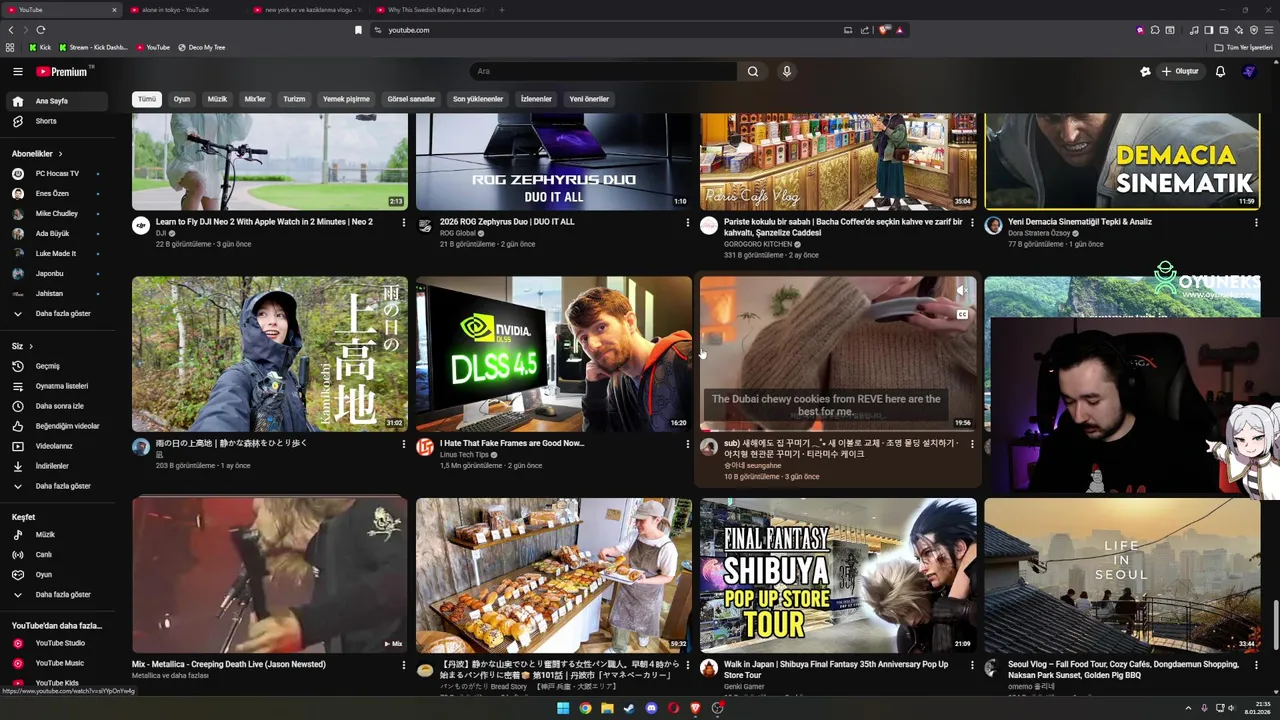1280x720 pixels.
Task: Click the YouTube search input field
Action: [x=603, y=72]
